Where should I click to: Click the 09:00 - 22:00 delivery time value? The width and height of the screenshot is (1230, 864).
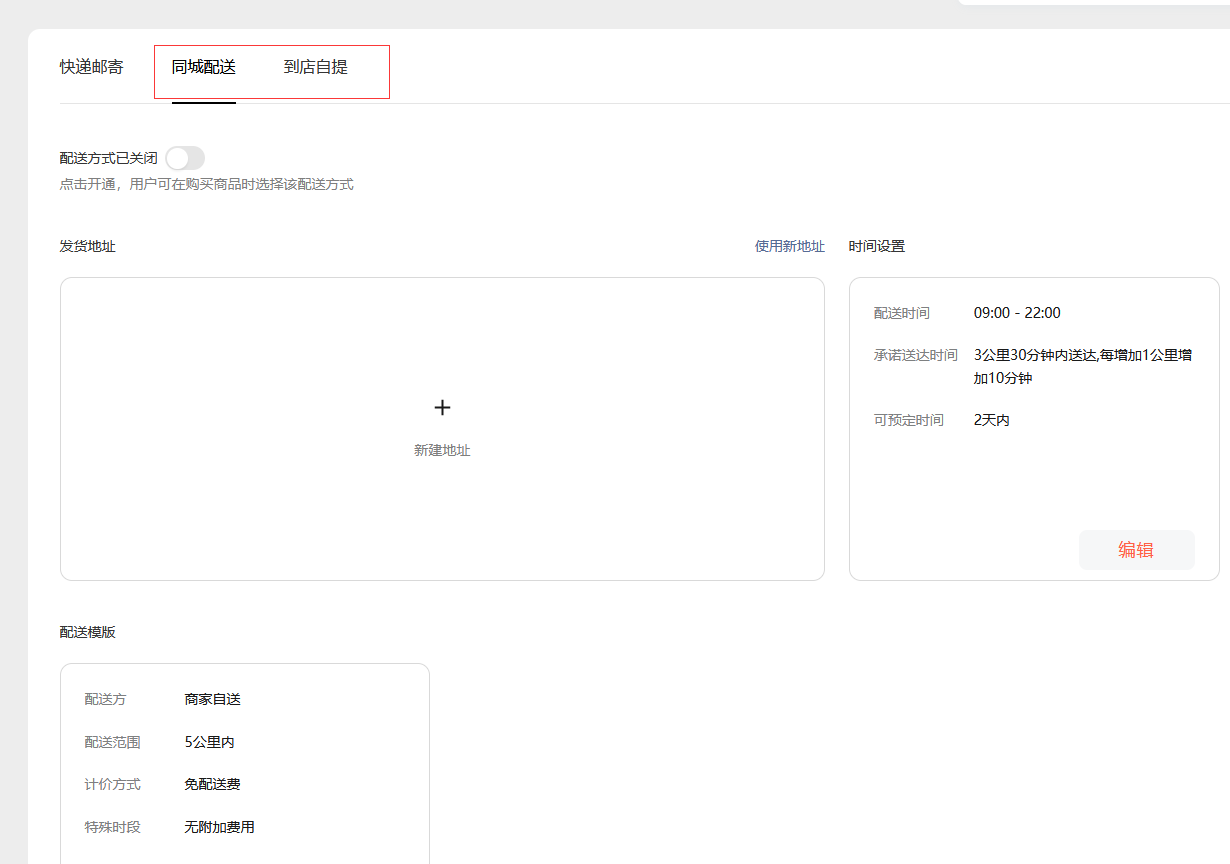click(1017, 313)
